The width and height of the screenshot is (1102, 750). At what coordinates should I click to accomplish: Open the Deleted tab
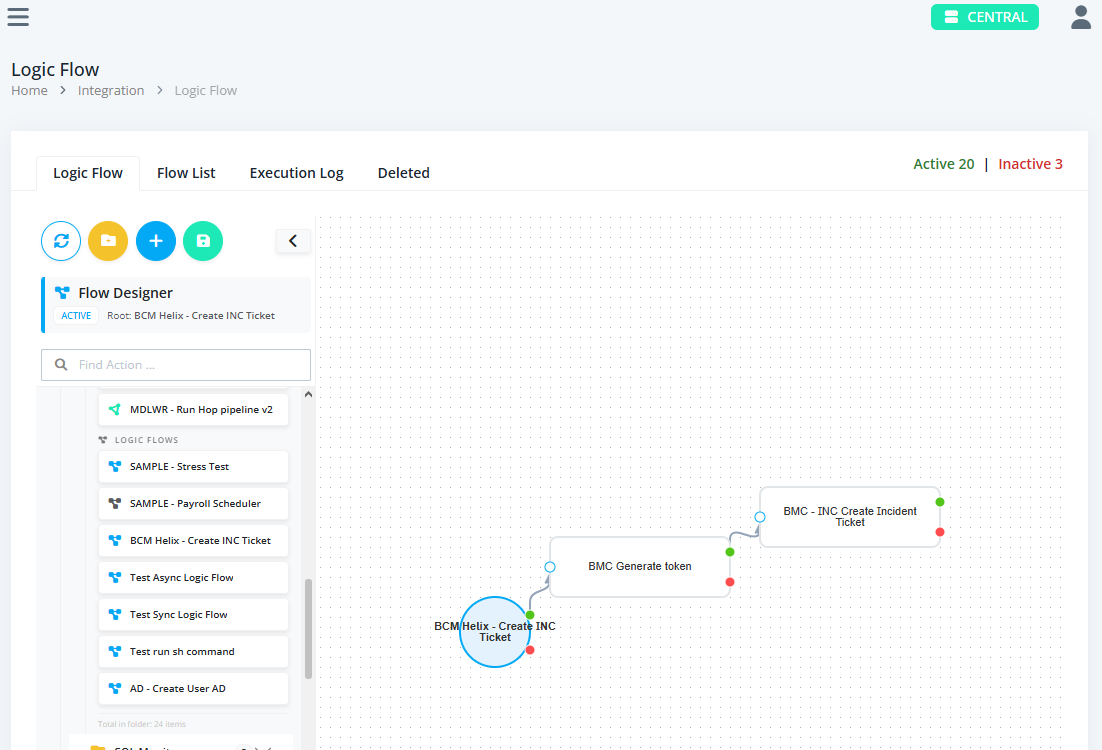click(x=403, y=173)
